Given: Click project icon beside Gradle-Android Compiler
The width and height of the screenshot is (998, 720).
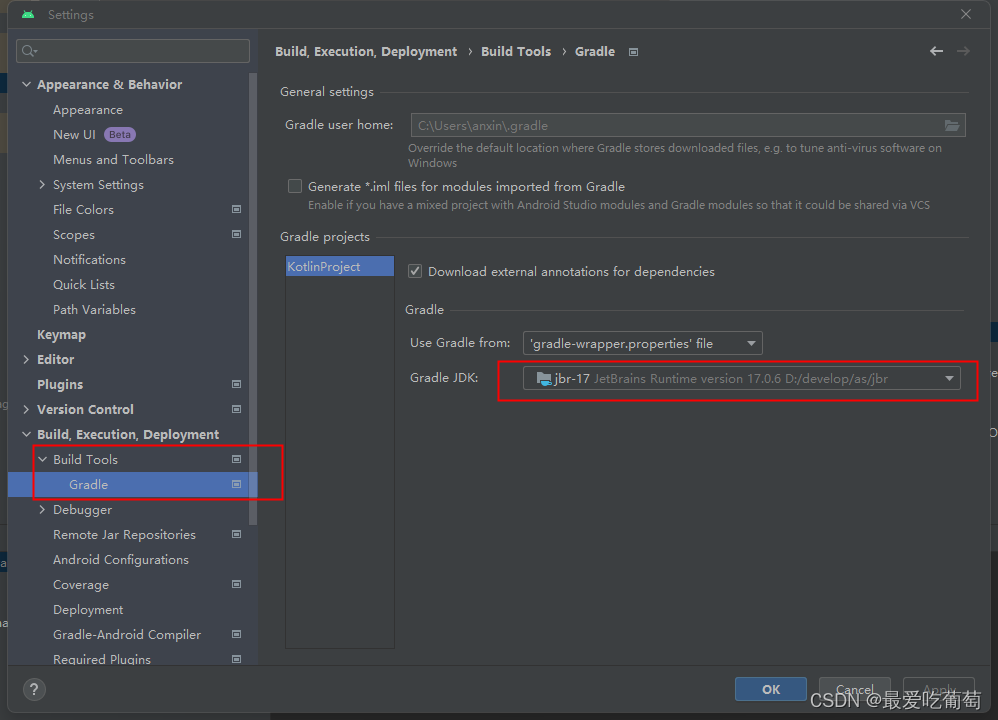Looking at the screenshot, I should tap(236, 634).
